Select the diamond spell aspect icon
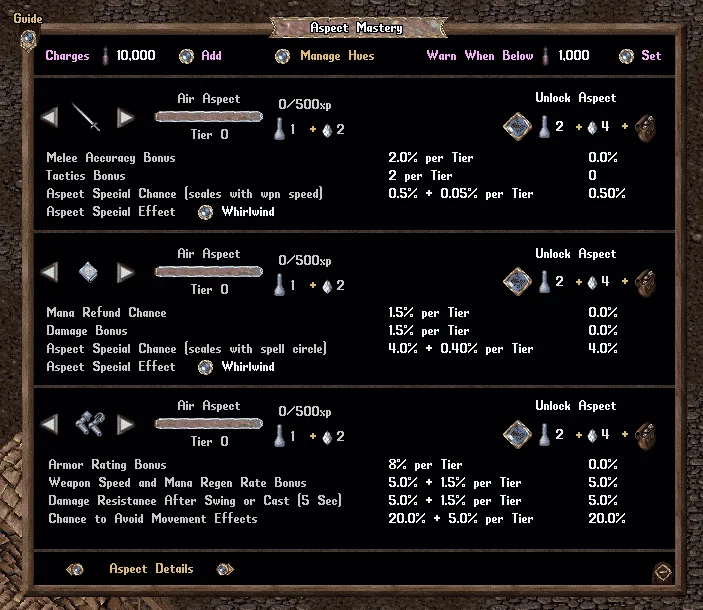Image resolution: width=703 pixels, height=610 pixels. pos(88,272)
